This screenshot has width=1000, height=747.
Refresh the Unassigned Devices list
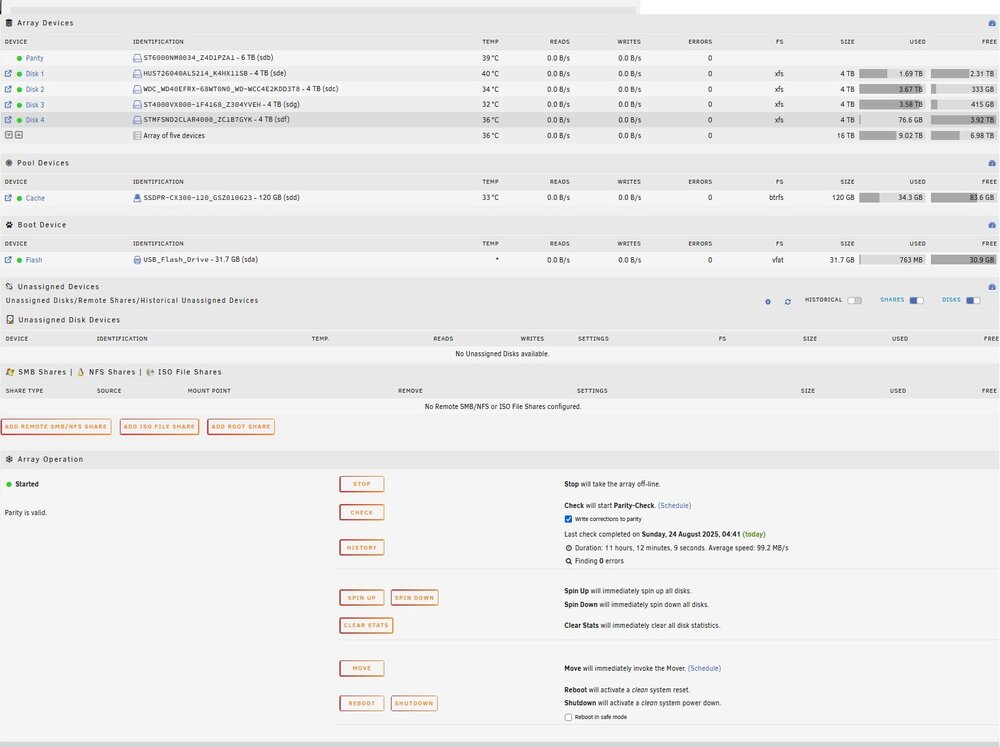click(788, 302)
